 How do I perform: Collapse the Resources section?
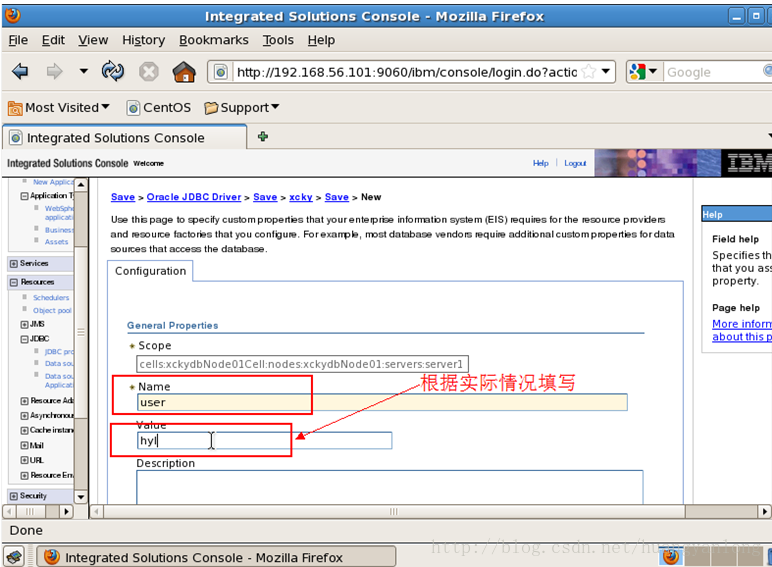click(x=14, y=283)
